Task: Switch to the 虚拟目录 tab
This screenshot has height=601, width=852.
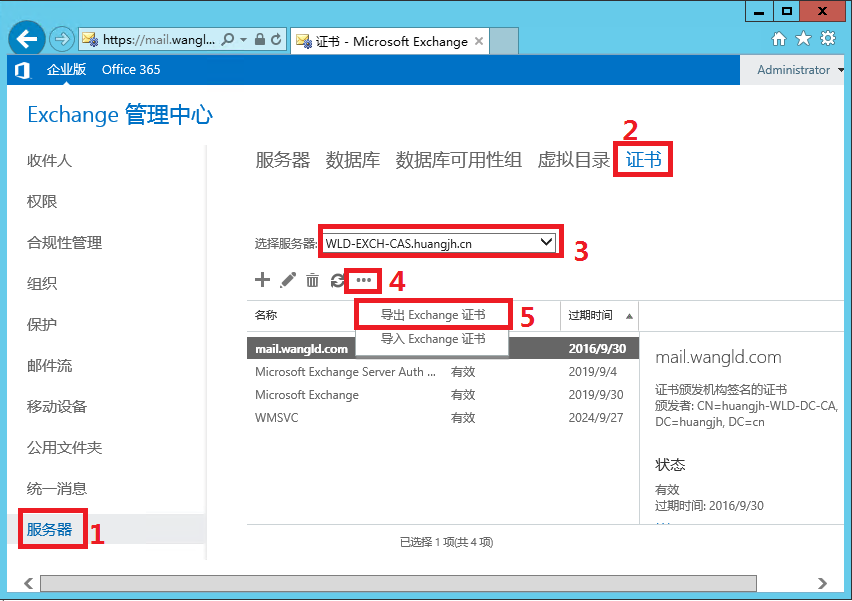Action: pos(573,160)
